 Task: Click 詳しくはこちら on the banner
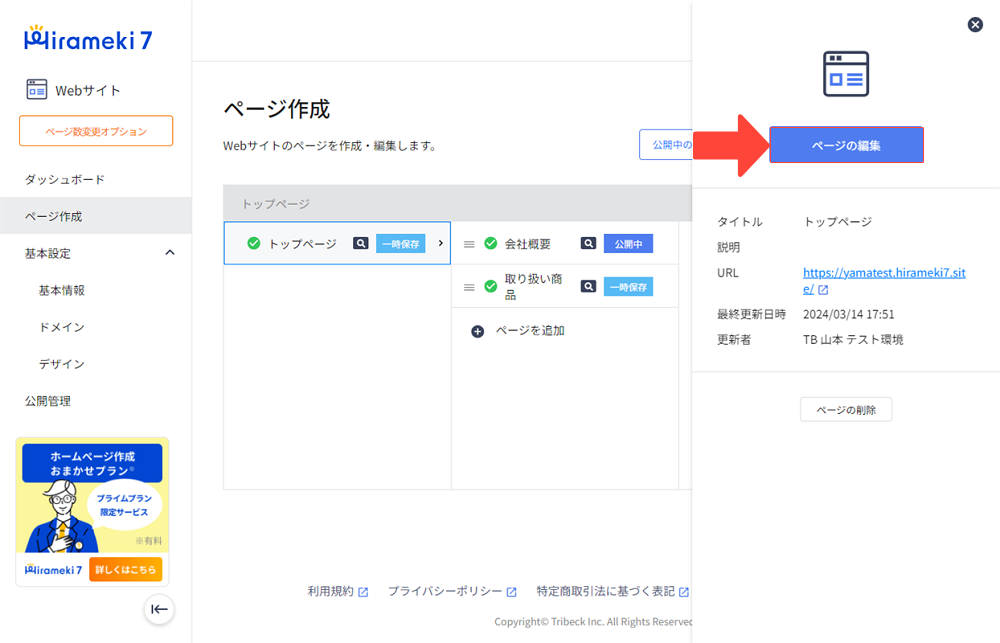click(x=126, y=570)
